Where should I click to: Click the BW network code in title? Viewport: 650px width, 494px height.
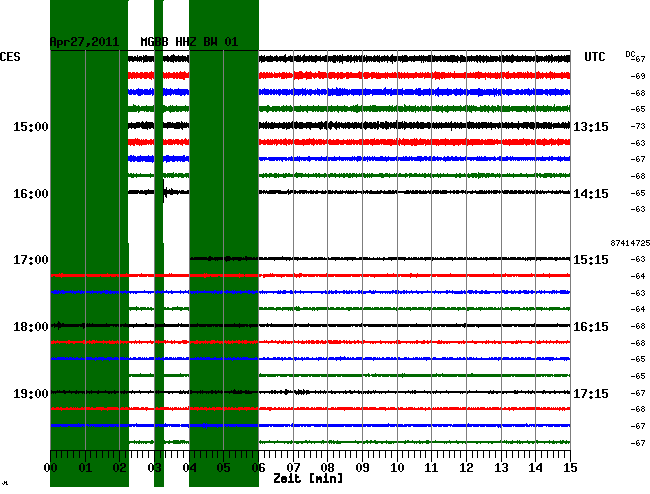pos(210,42)
